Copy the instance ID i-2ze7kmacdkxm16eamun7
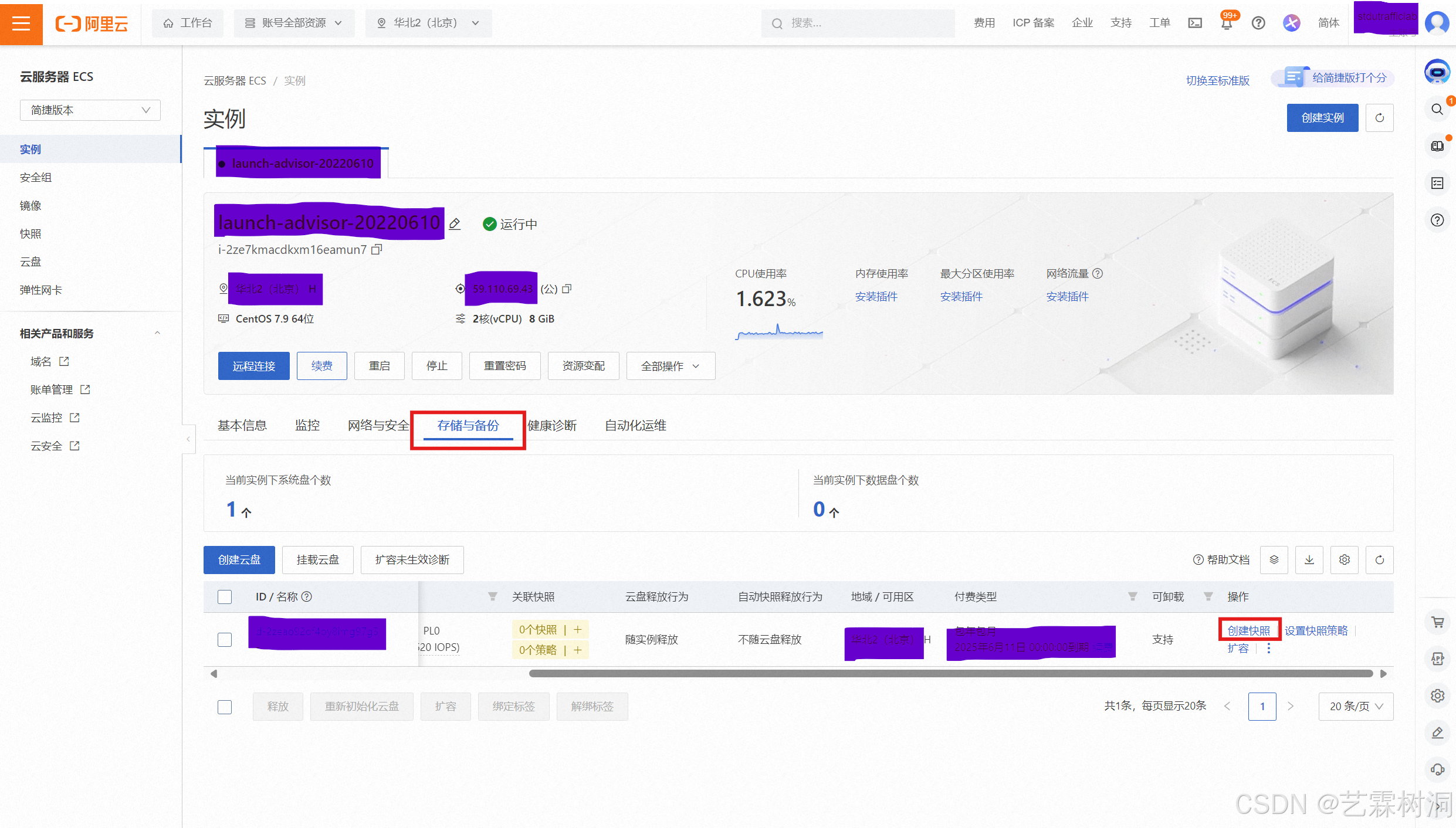Screen dimensions: 1456x828 [377, 250]
